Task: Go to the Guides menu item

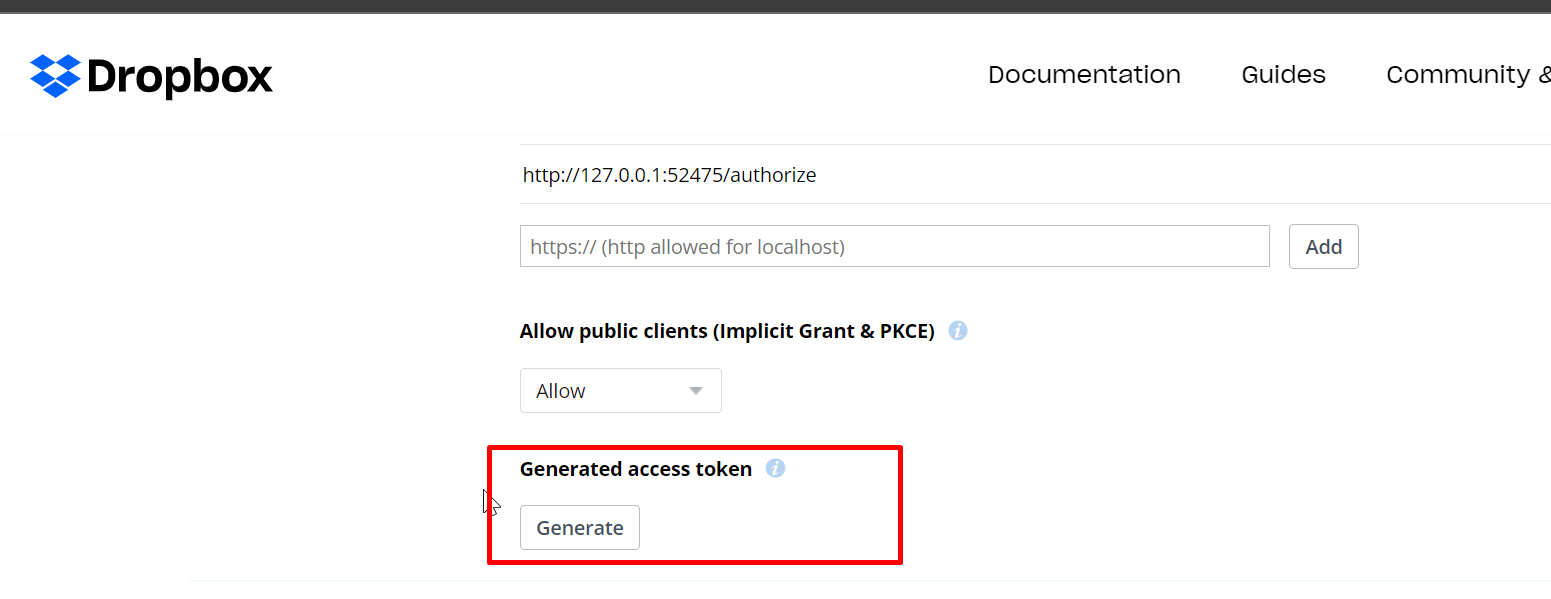Action: click(x=1283, y=75)
